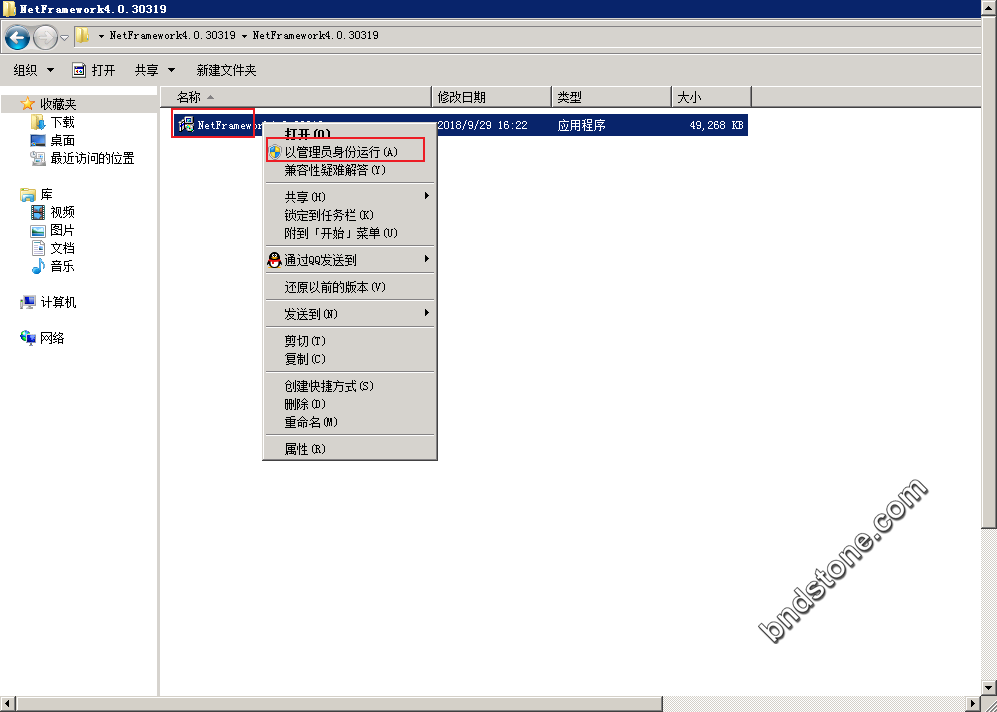Open 最近访问的位置 icon in sidebar
This screenshot has width=997, height=712.
click(38, 158)
